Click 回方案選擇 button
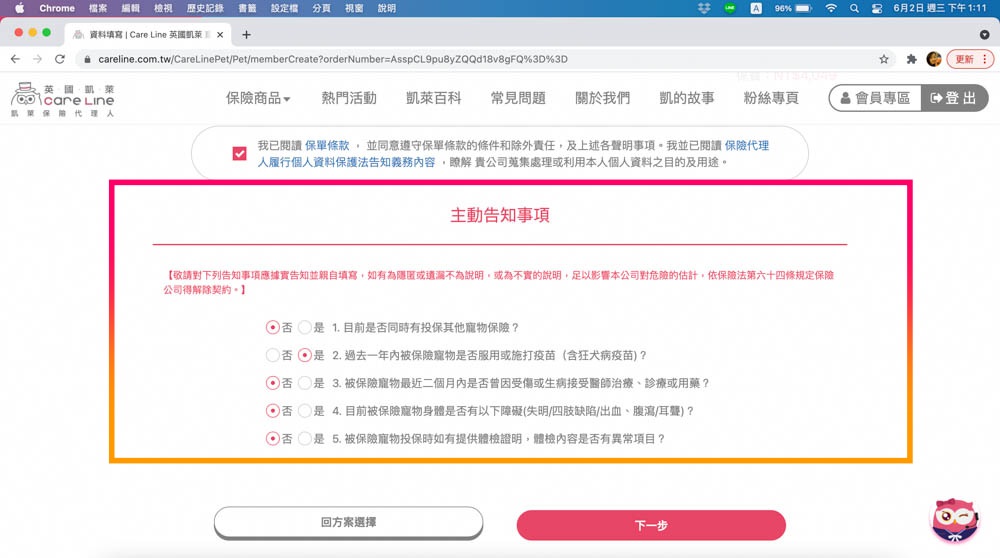This screenshot has height=558, width=1000. [348, 522]
